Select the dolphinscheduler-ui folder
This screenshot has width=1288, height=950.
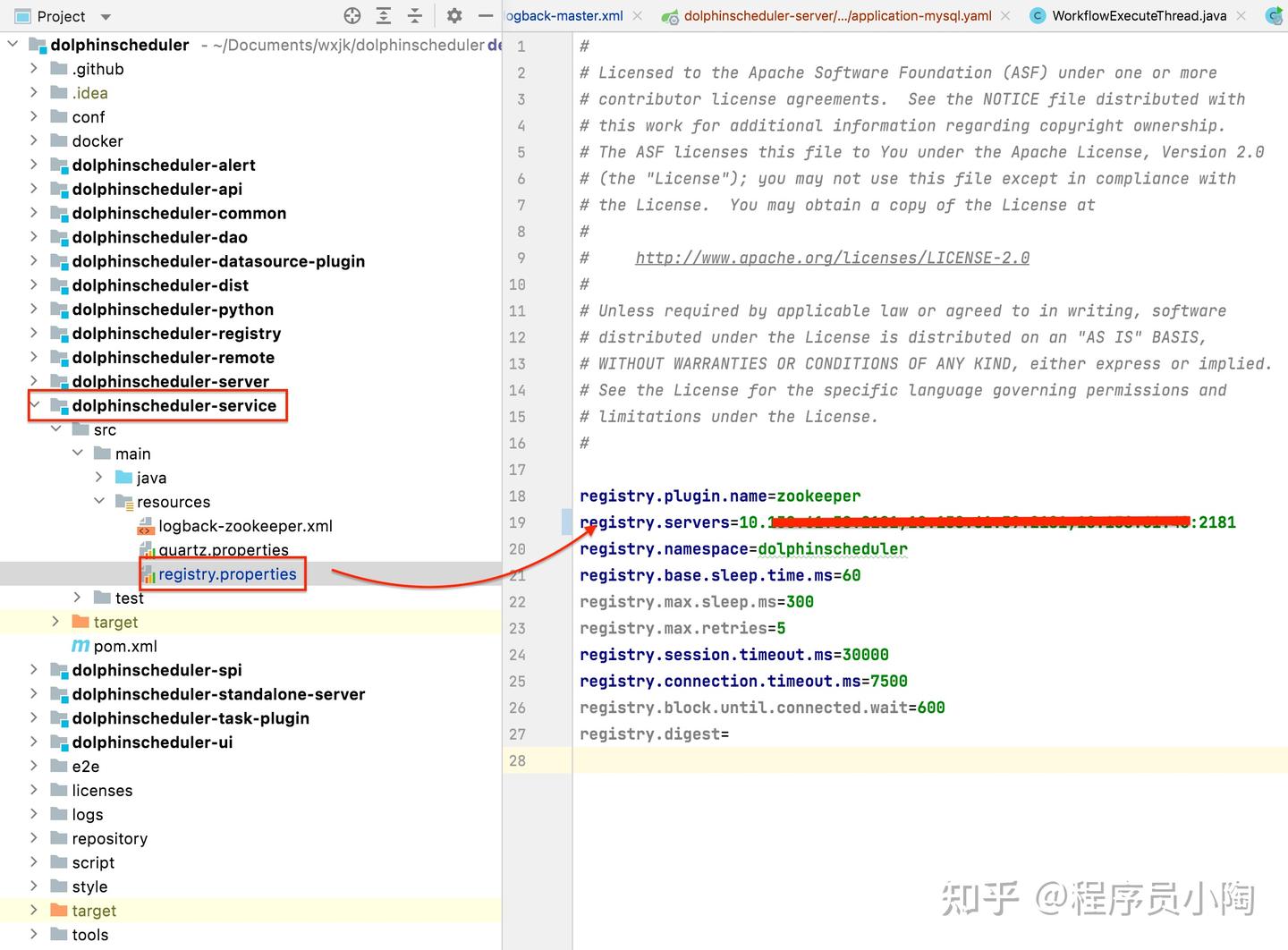pos(152,742)
